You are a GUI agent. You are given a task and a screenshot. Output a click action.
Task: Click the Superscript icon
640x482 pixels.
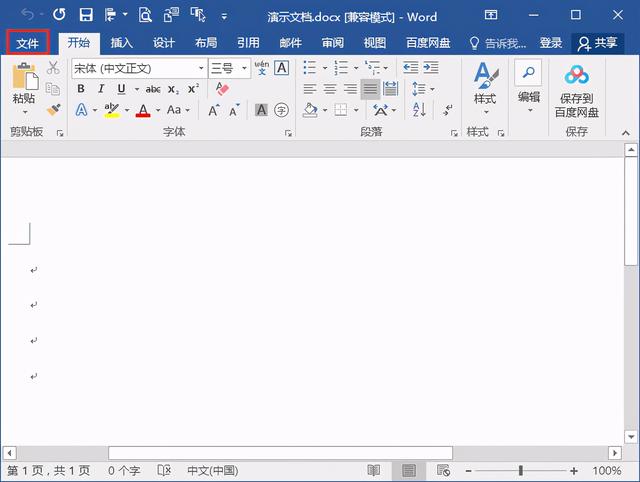pyautogui.click(x=193, y=89)
